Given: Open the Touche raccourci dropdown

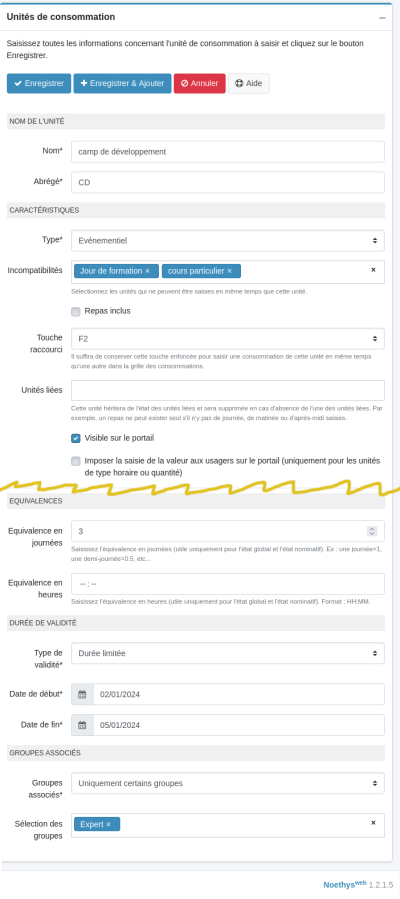Looking at the screenshot, I should point(228,338).
